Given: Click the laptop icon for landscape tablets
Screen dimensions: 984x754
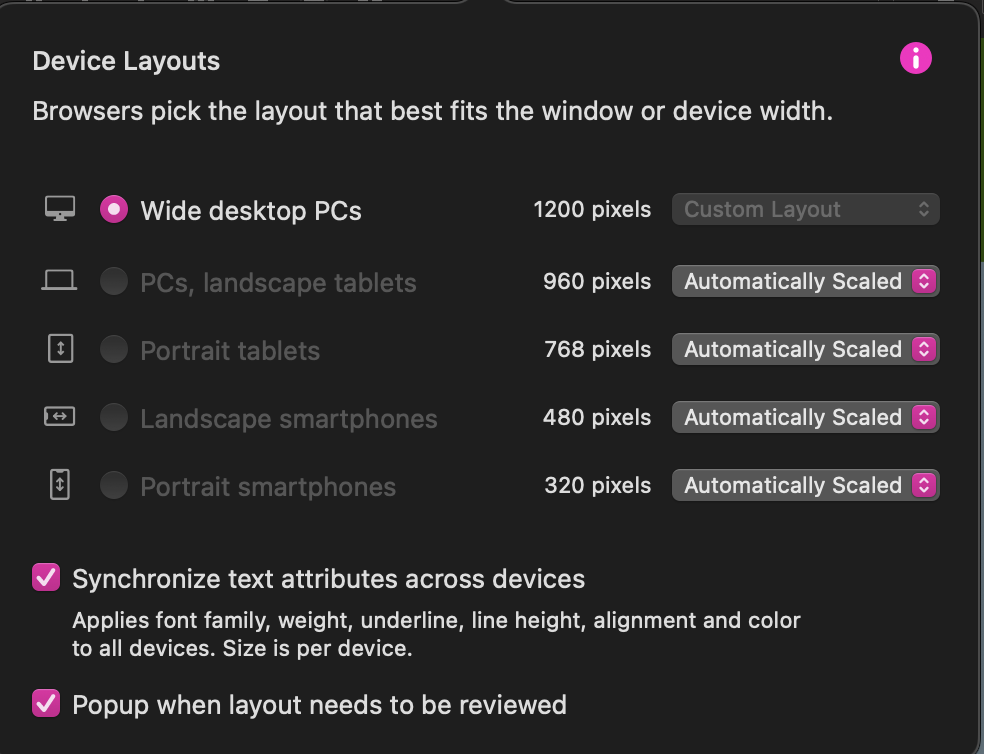Looking at the screenshot, I should point(59,280).
